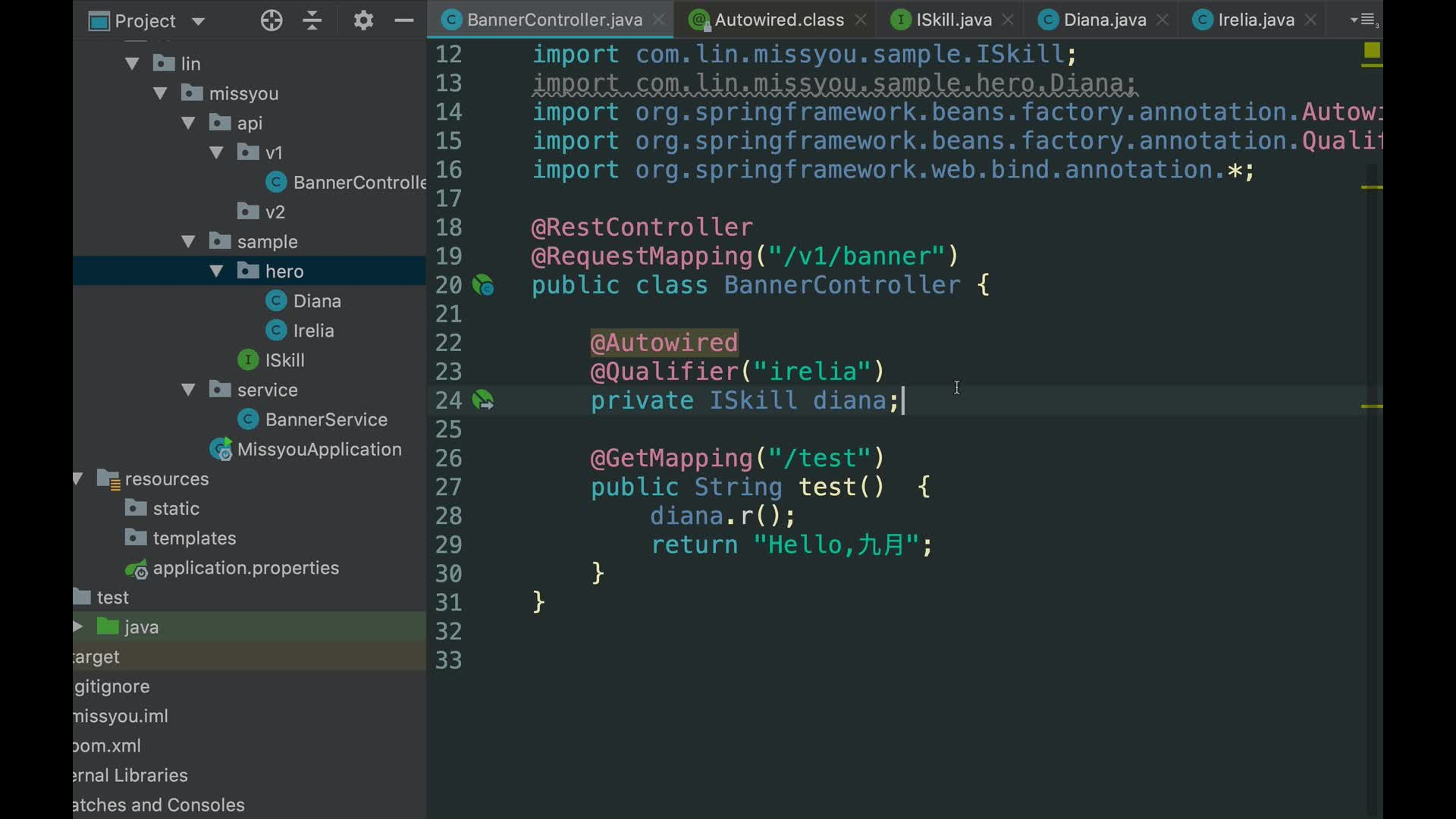Screen dimensions: 1456x819
Task: Click the ISkill interface icon in tree
Action: point(247,360)
